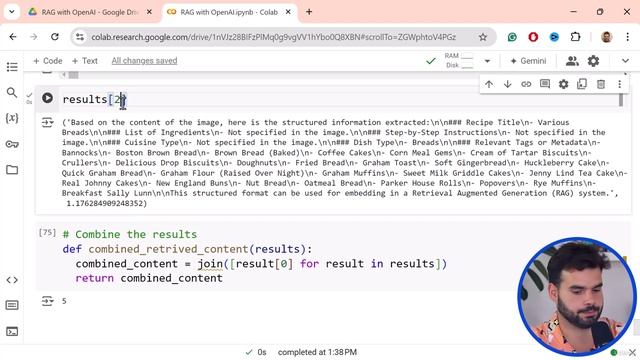Image resolution: width=640 pixels, height=360 pixels.
Task: Click the RAM Disk resource indicator
Action: (459, 60)
